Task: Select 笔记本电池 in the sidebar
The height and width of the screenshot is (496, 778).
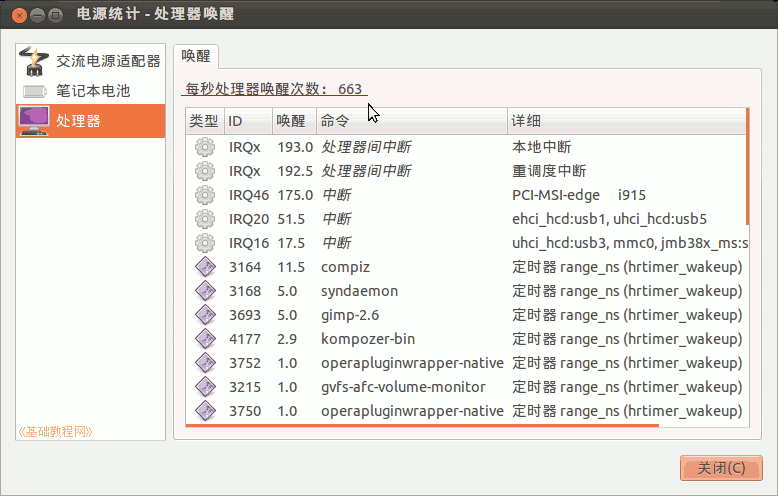Action: pyautogui.click(x=93, y=91)
